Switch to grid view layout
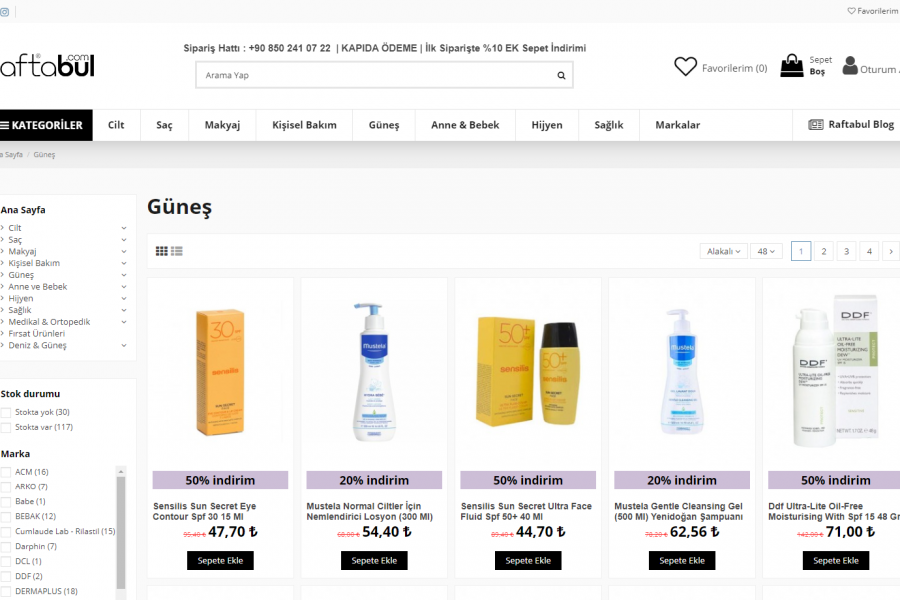Screen dimensions: 900x600 pyautogui.click(x=162, y=251)
